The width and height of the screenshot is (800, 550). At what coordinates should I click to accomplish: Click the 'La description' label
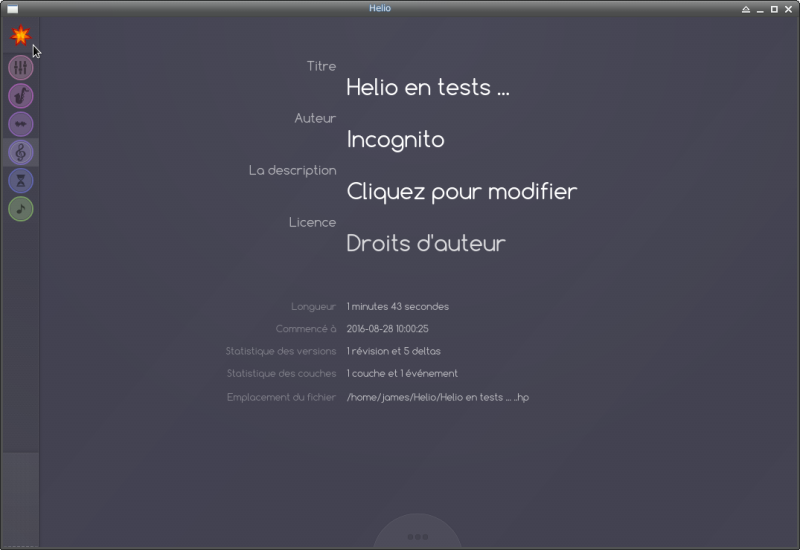tap(292, 170)
